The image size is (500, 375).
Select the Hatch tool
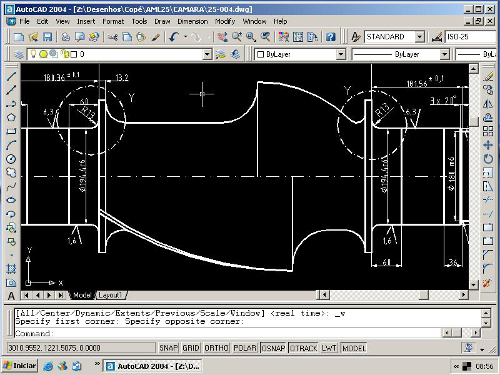[x=11, y=269]
